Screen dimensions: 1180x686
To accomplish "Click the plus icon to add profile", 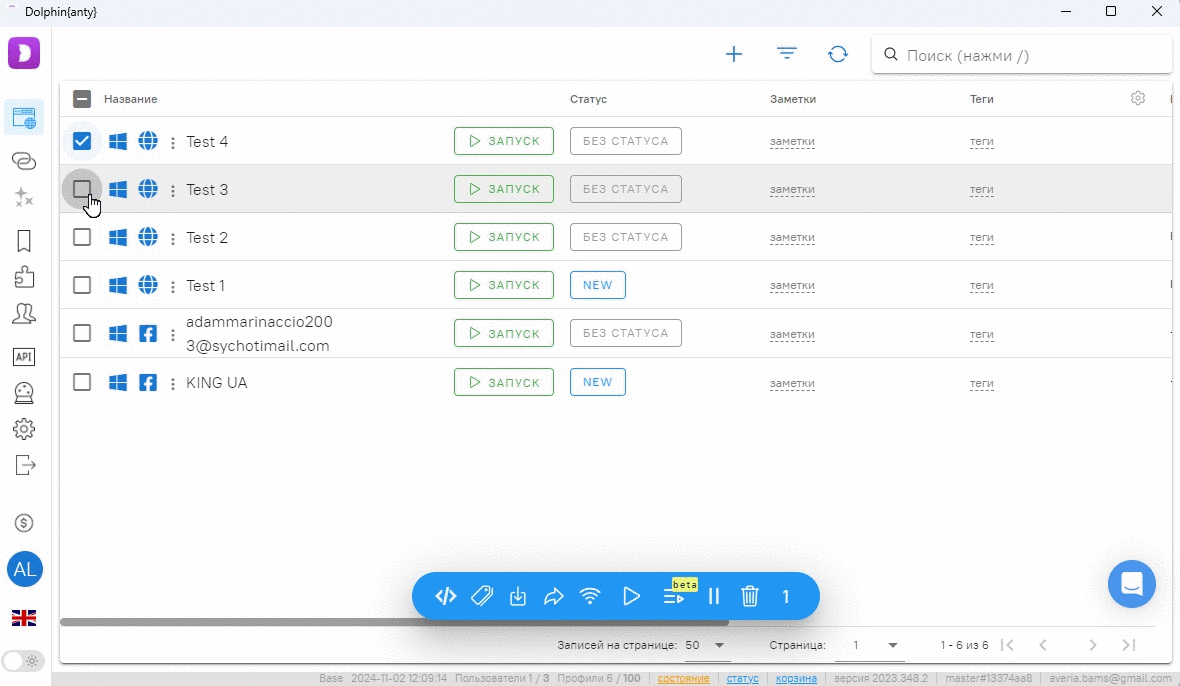I will [x=734, y=55].
